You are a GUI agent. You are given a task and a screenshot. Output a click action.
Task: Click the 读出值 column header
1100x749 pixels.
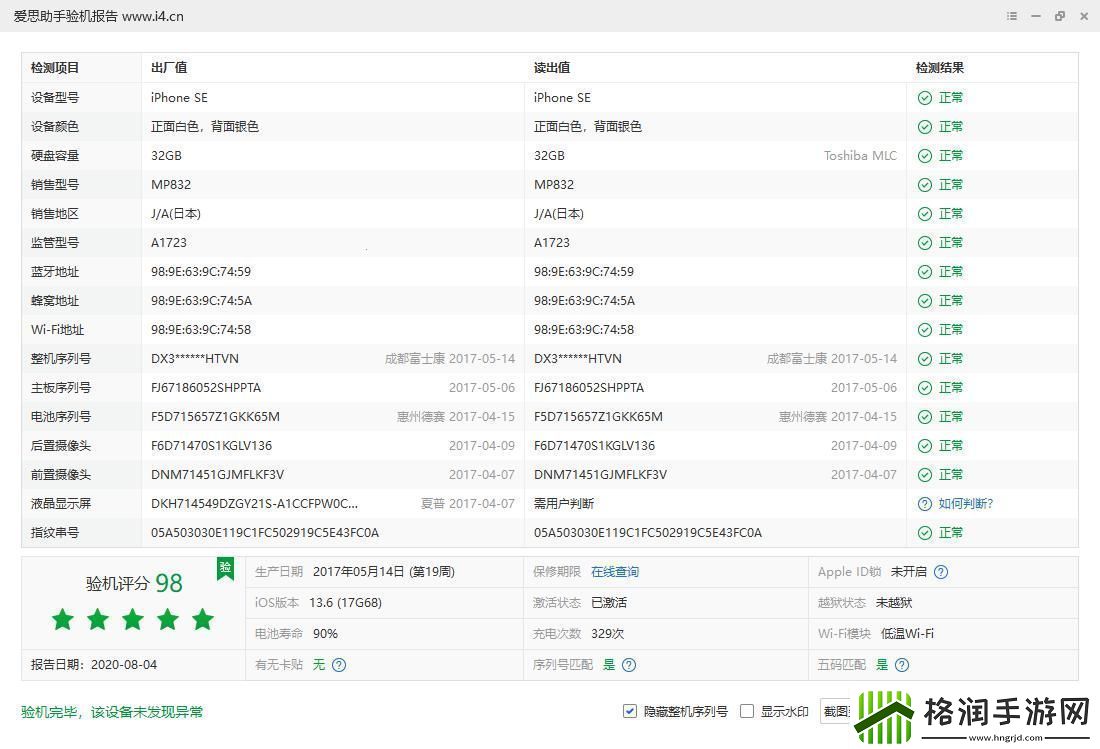tap(551, 68)
